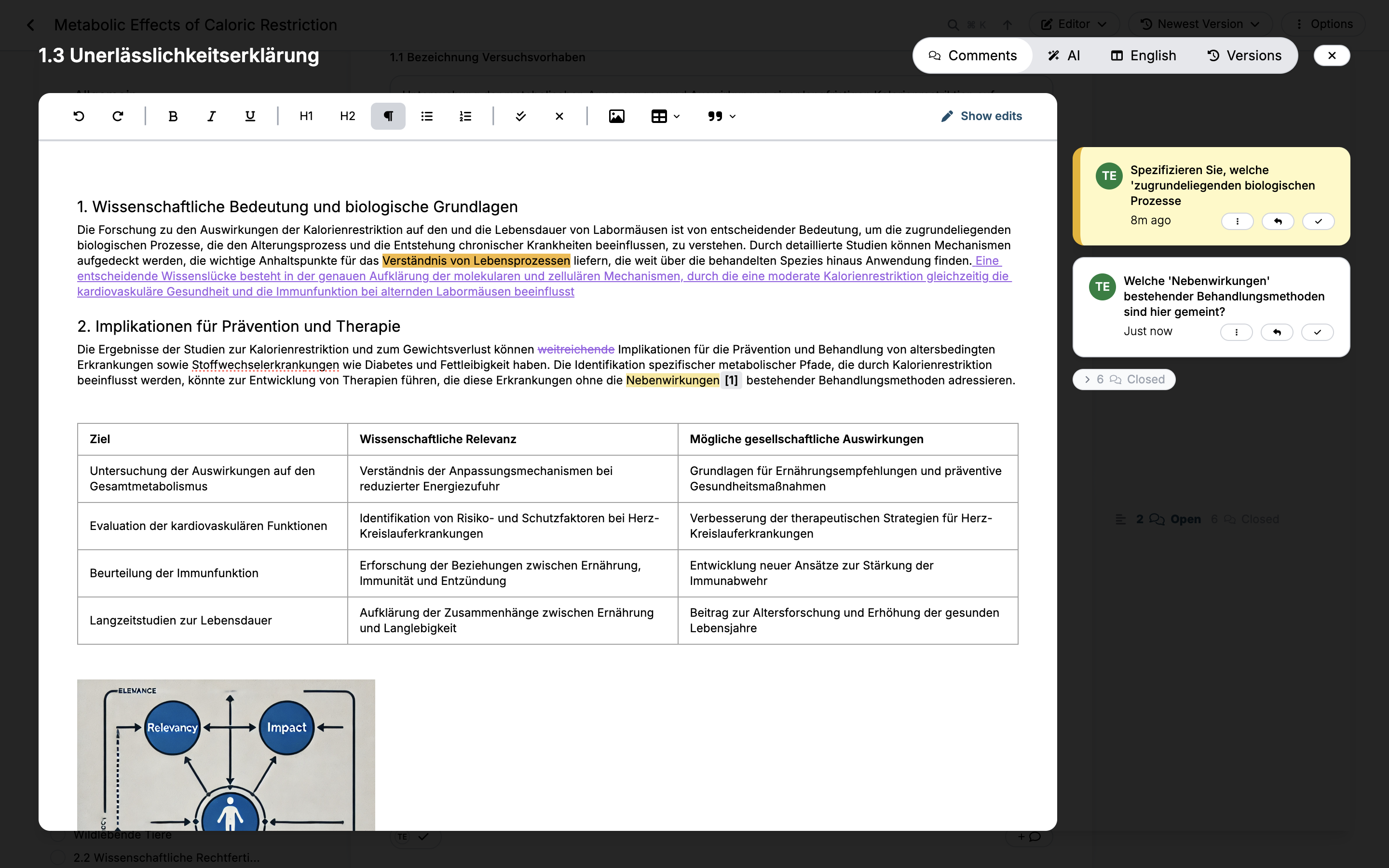The height and width of the screenshot is (868, 1389).
Task: Toggle numbered list
Action: 465,116
